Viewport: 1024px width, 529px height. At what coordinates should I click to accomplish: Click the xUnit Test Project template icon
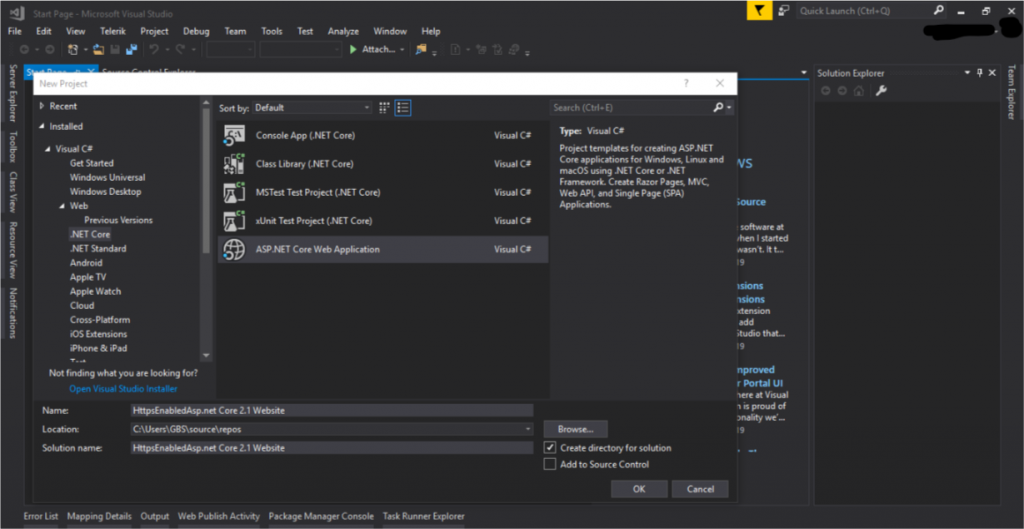(234, 221)
